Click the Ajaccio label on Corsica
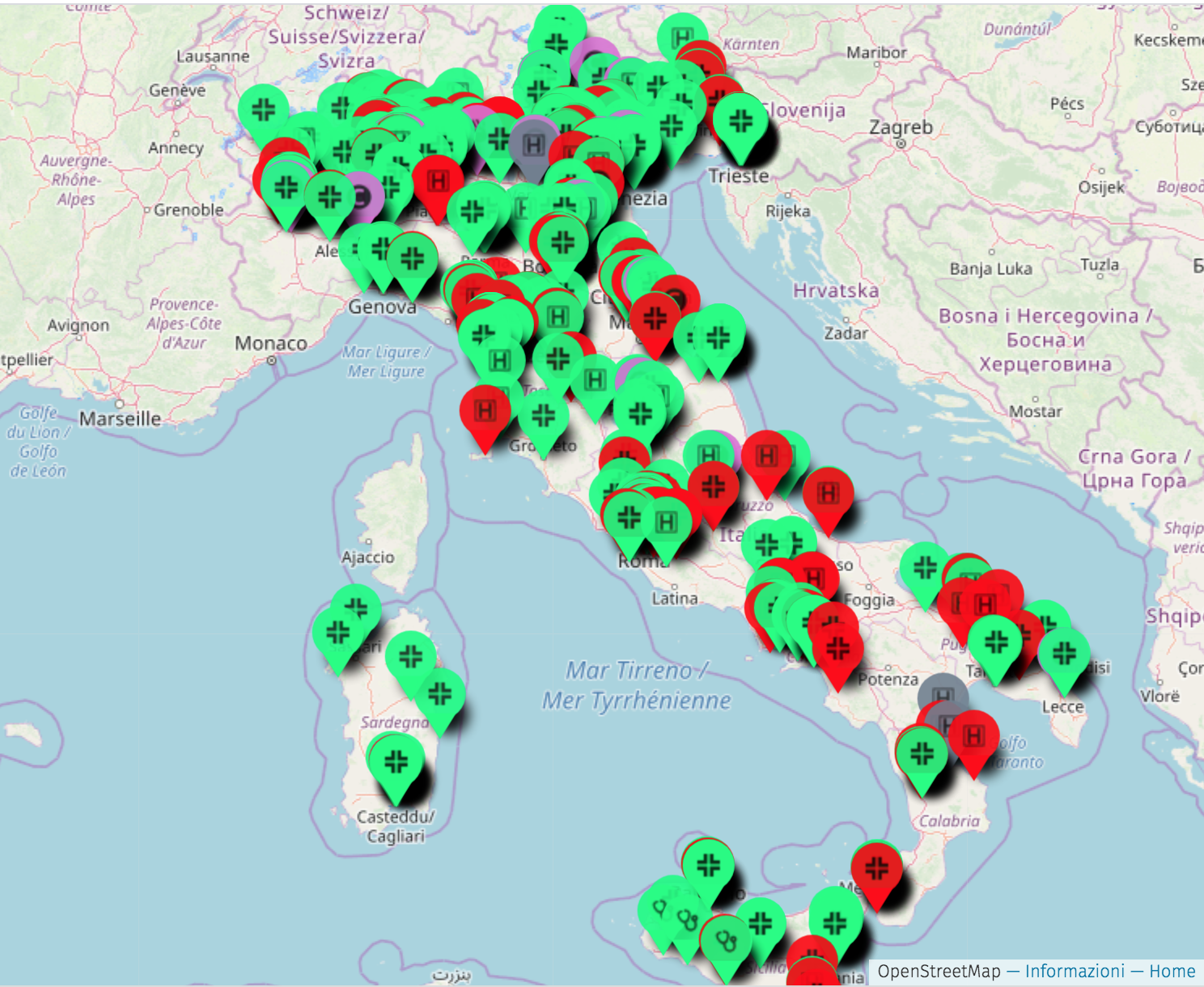1204x987 pixels. tap(368, 557)
